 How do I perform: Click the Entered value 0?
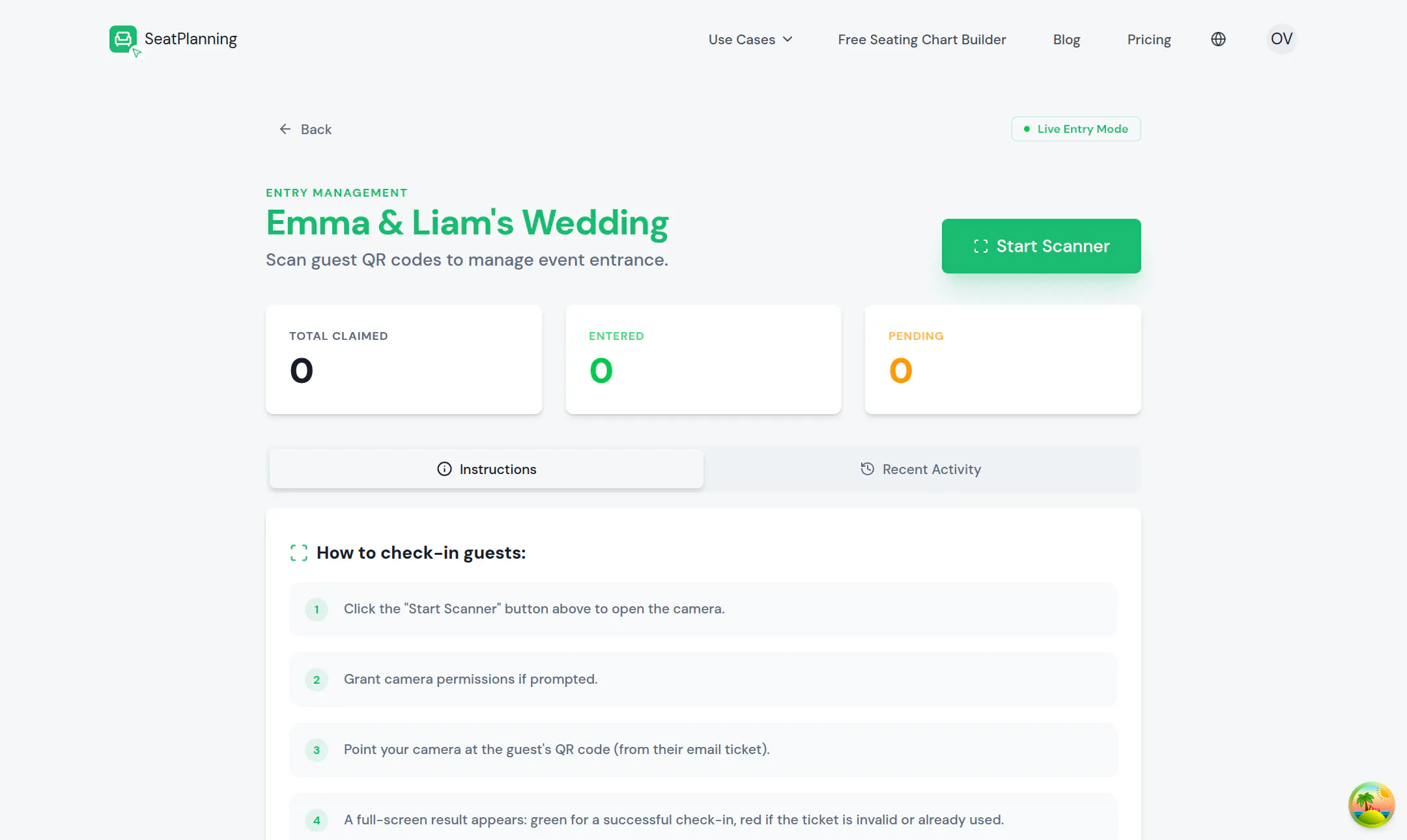pyautogui.click(x=601, y=371)
